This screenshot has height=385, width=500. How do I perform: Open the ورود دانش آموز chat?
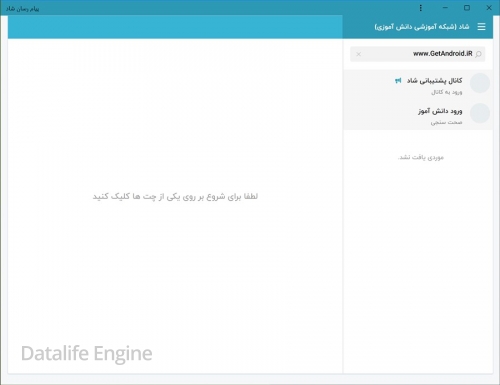coord(418,115)
